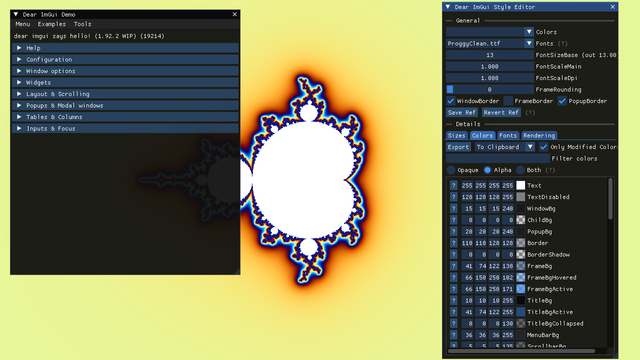Expand the Tables & Columns section
The width and height of the screenshot is (640, 360).
click(x=125, y=117)
